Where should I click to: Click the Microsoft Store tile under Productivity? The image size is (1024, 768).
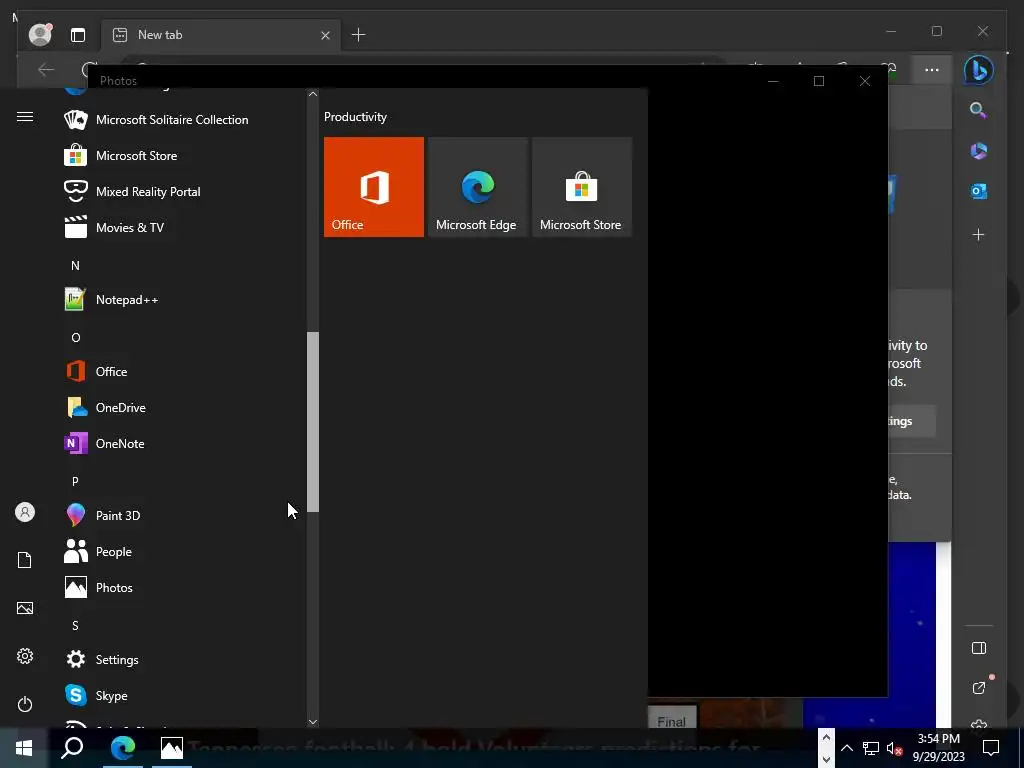(582, 187)
